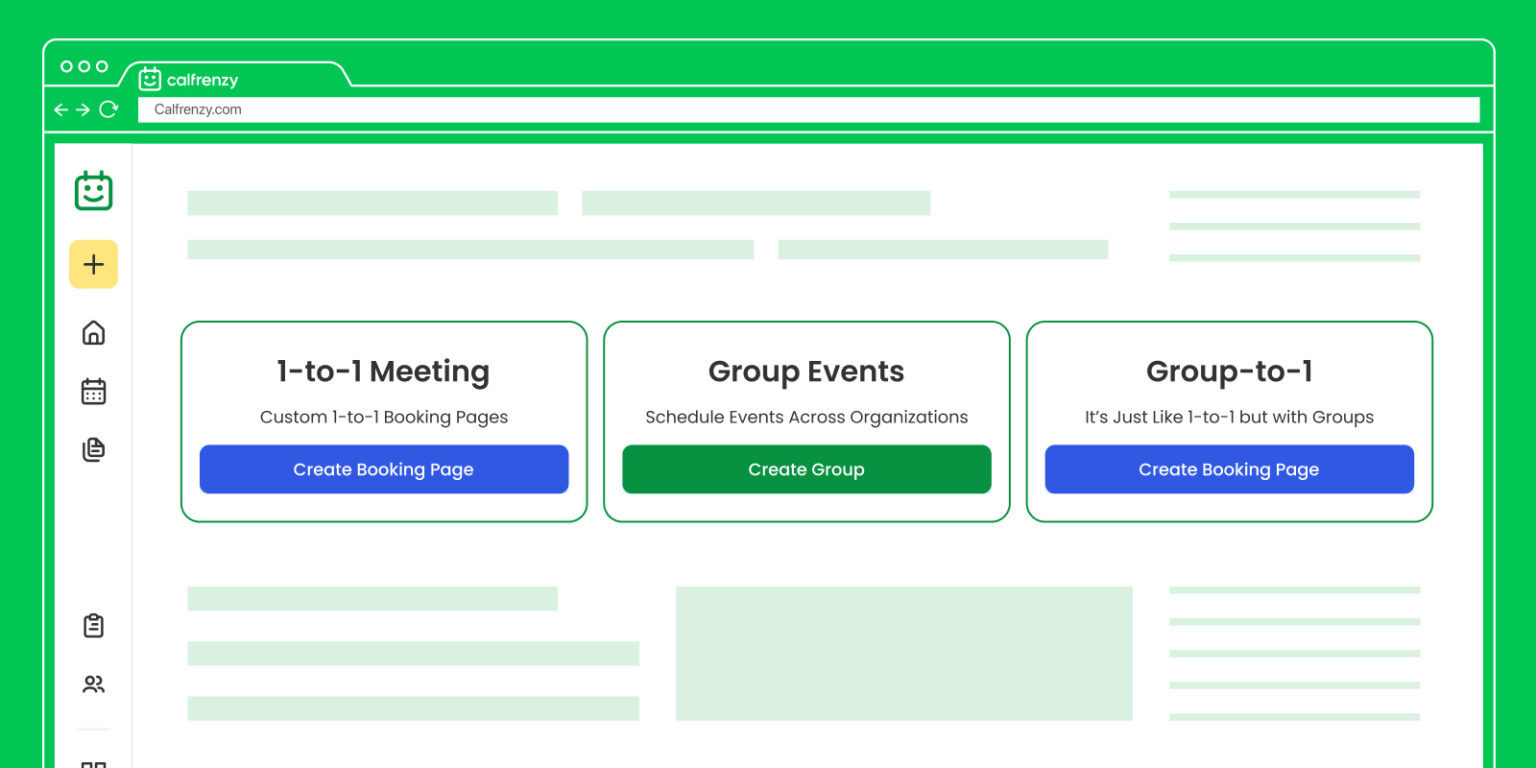
Task: Open the teams icon showing two people
Action: coord(93,684)
